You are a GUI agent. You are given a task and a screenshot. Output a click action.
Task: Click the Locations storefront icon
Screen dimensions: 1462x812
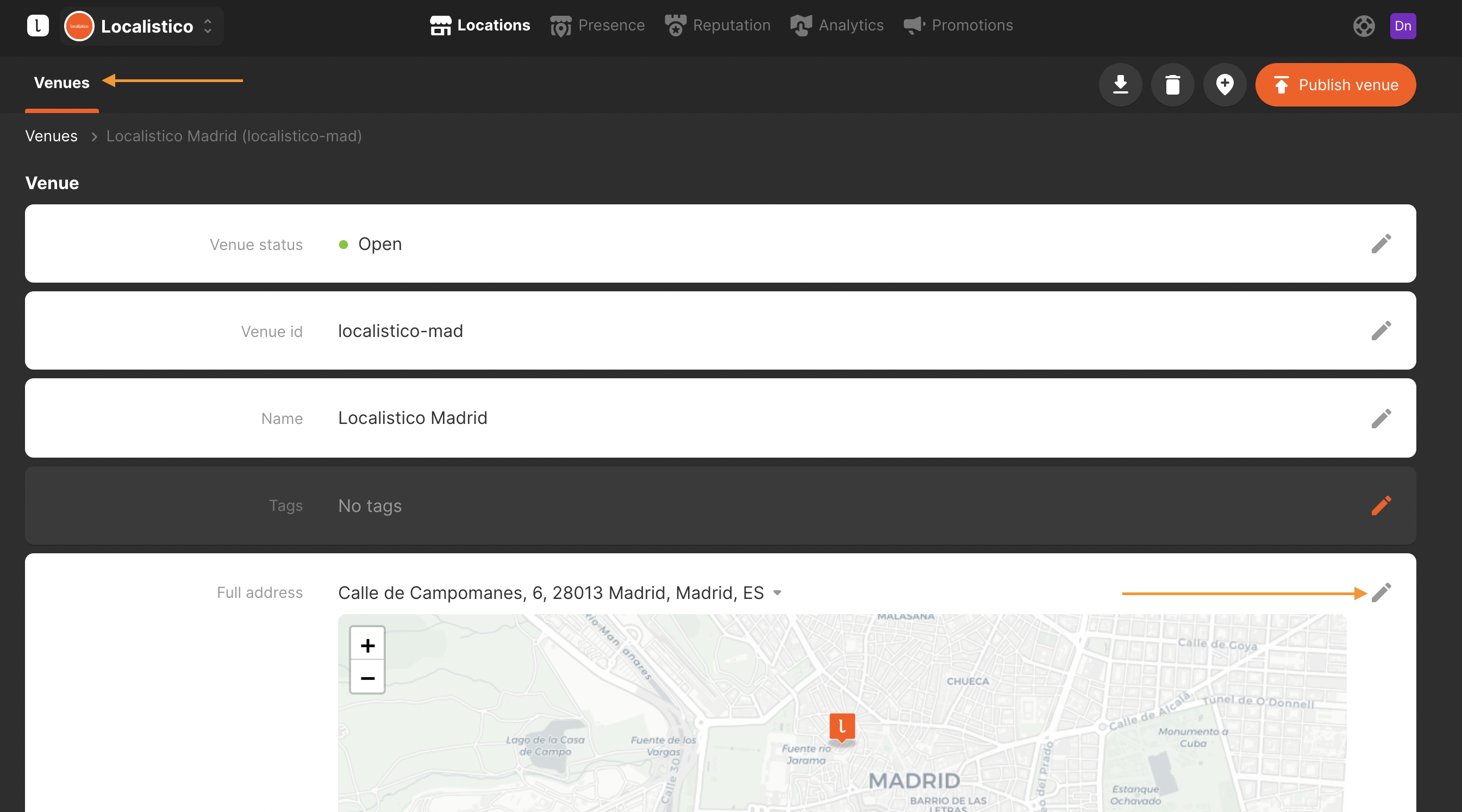click(440, 26)
